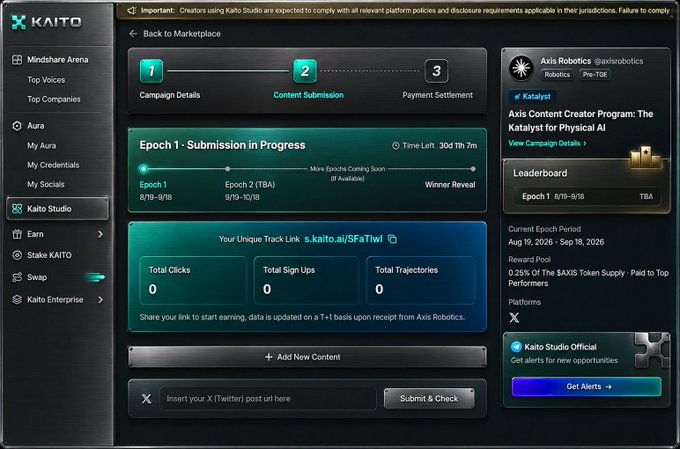The width and height of the screenshot is (680, 449).
Task: Open Top Voices page
Action: point(46,80)
